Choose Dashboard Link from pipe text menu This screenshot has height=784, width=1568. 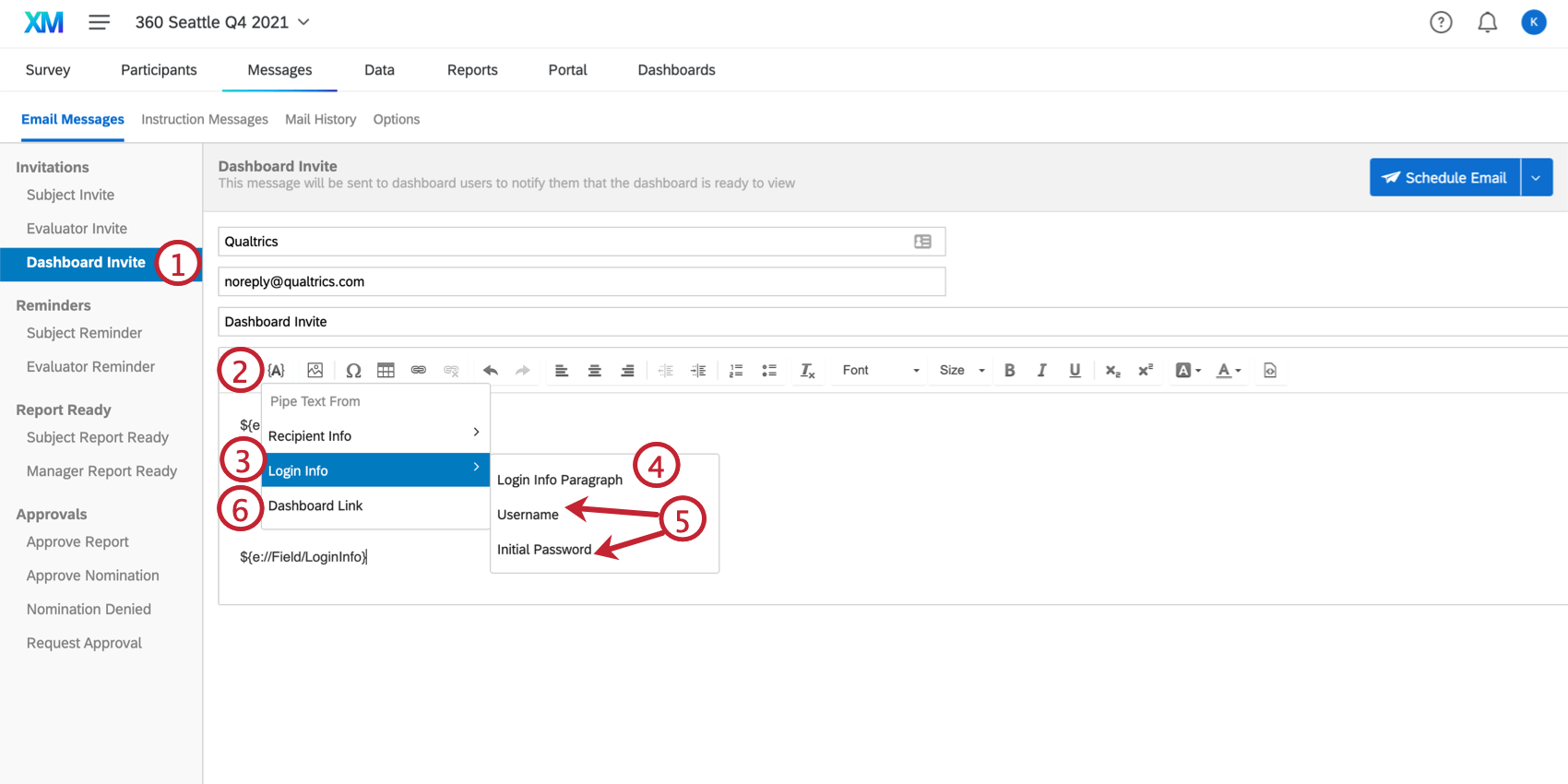(x=375, y=505)
